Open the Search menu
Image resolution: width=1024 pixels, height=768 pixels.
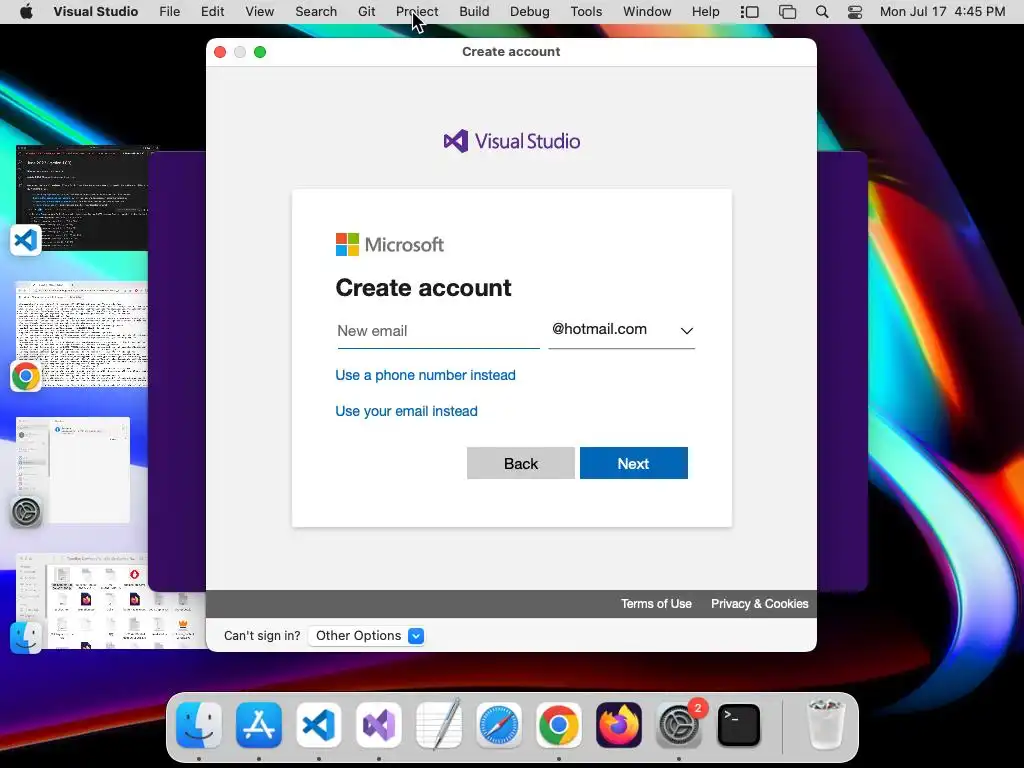pyautogui.click(x=316, y=12)
